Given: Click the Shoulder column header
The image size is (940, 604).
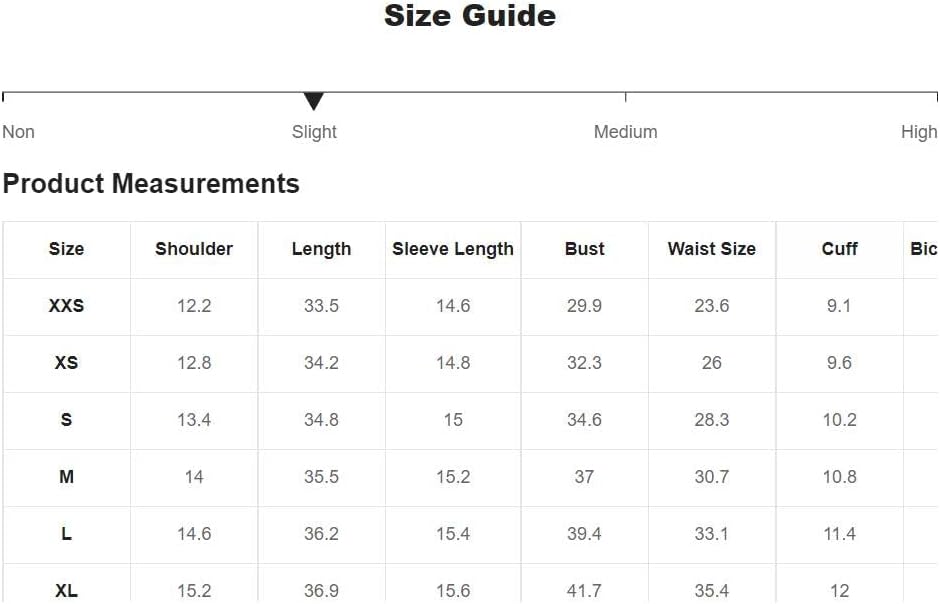Looking at the screenshot, I should (194, 249).
